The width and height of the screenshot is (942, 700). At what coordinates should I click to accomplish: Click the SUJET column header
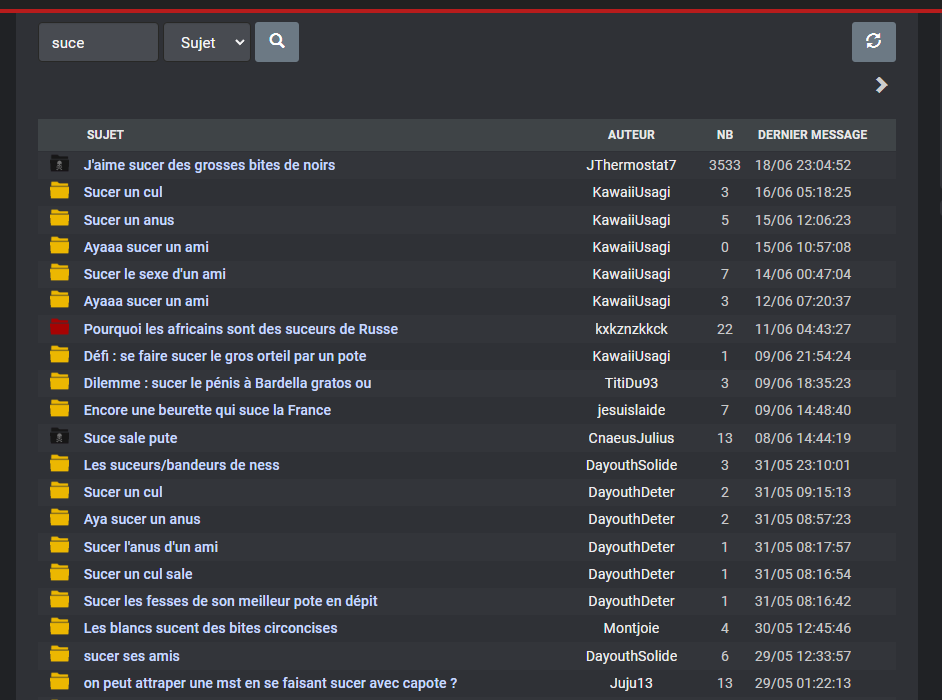105,135
